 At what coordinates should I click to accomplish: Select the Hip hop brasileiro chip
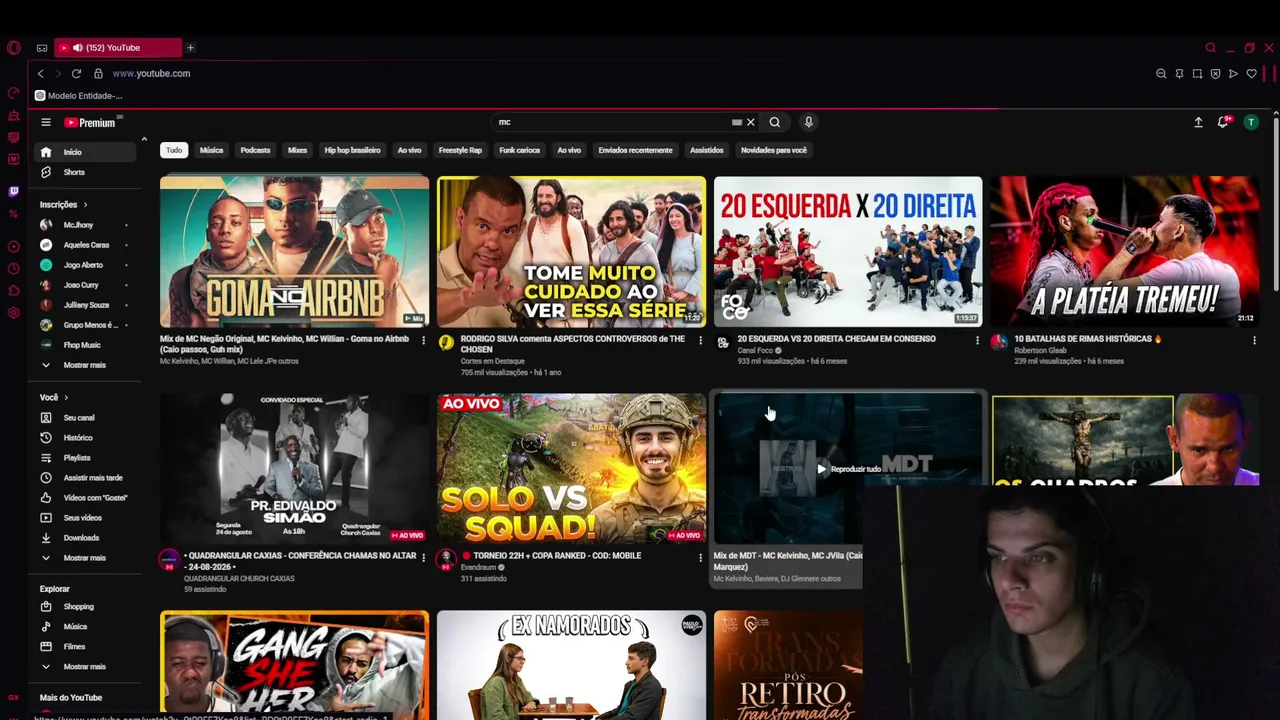point(352,150)
